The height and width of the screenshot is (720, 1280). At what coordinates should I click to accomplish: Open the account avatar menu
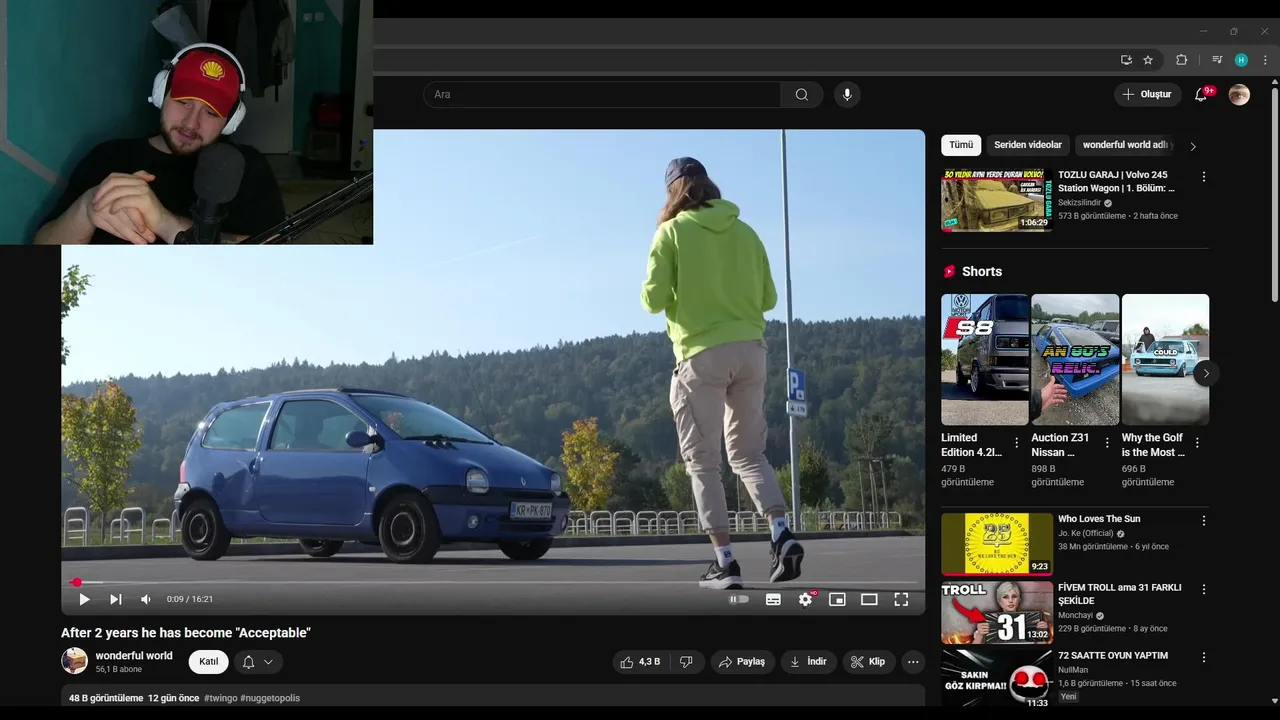pos(1239,95)
